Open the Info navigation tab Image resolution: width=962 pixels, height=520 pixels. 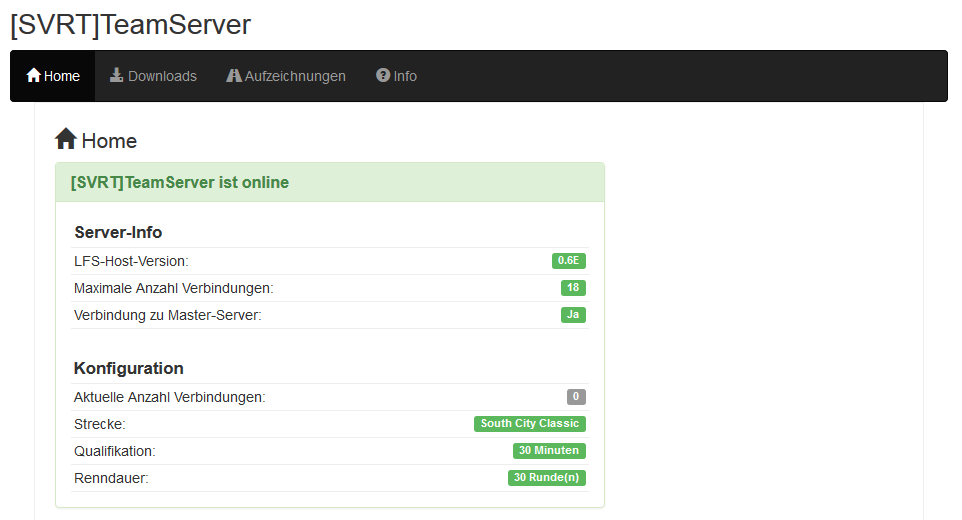tap(396, 76)
